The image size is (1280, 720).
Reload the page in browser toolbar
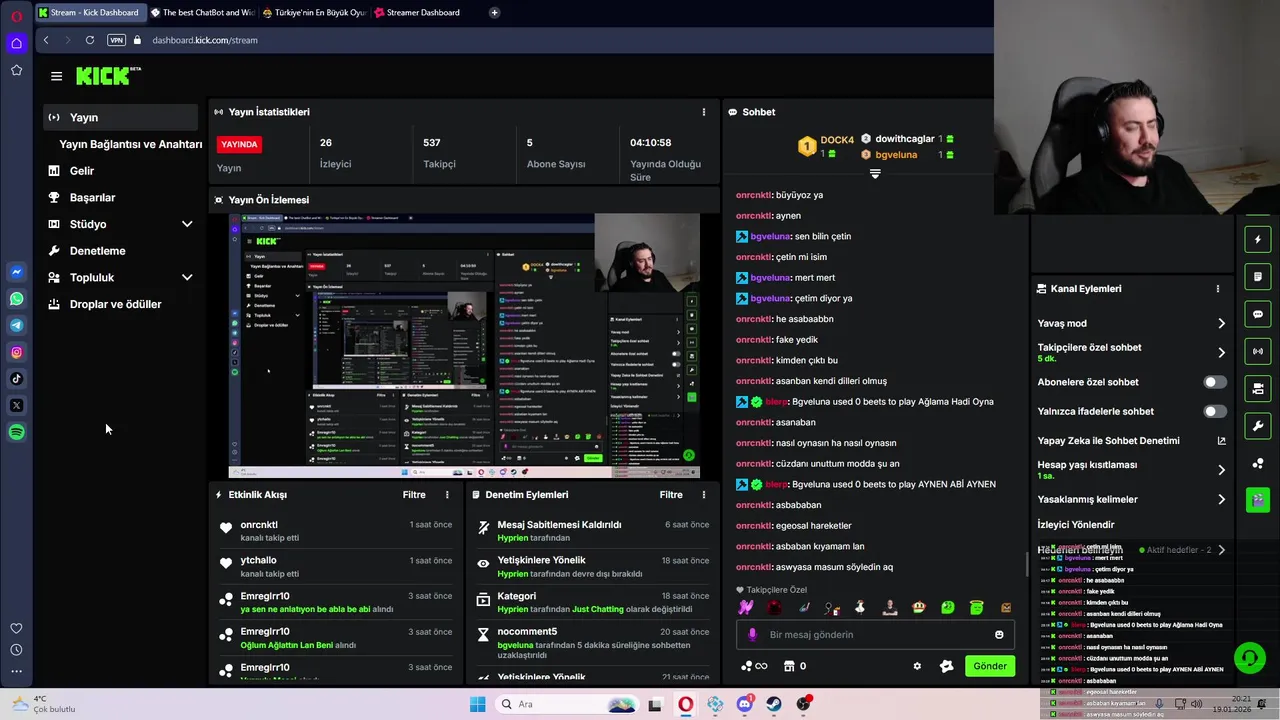pyautogui.click(x=90, y=40)
